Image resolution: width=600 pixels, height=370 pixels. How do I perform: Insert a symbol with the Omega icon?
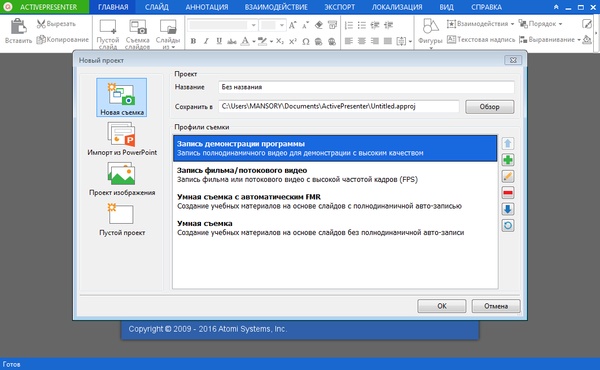point(306,41)
